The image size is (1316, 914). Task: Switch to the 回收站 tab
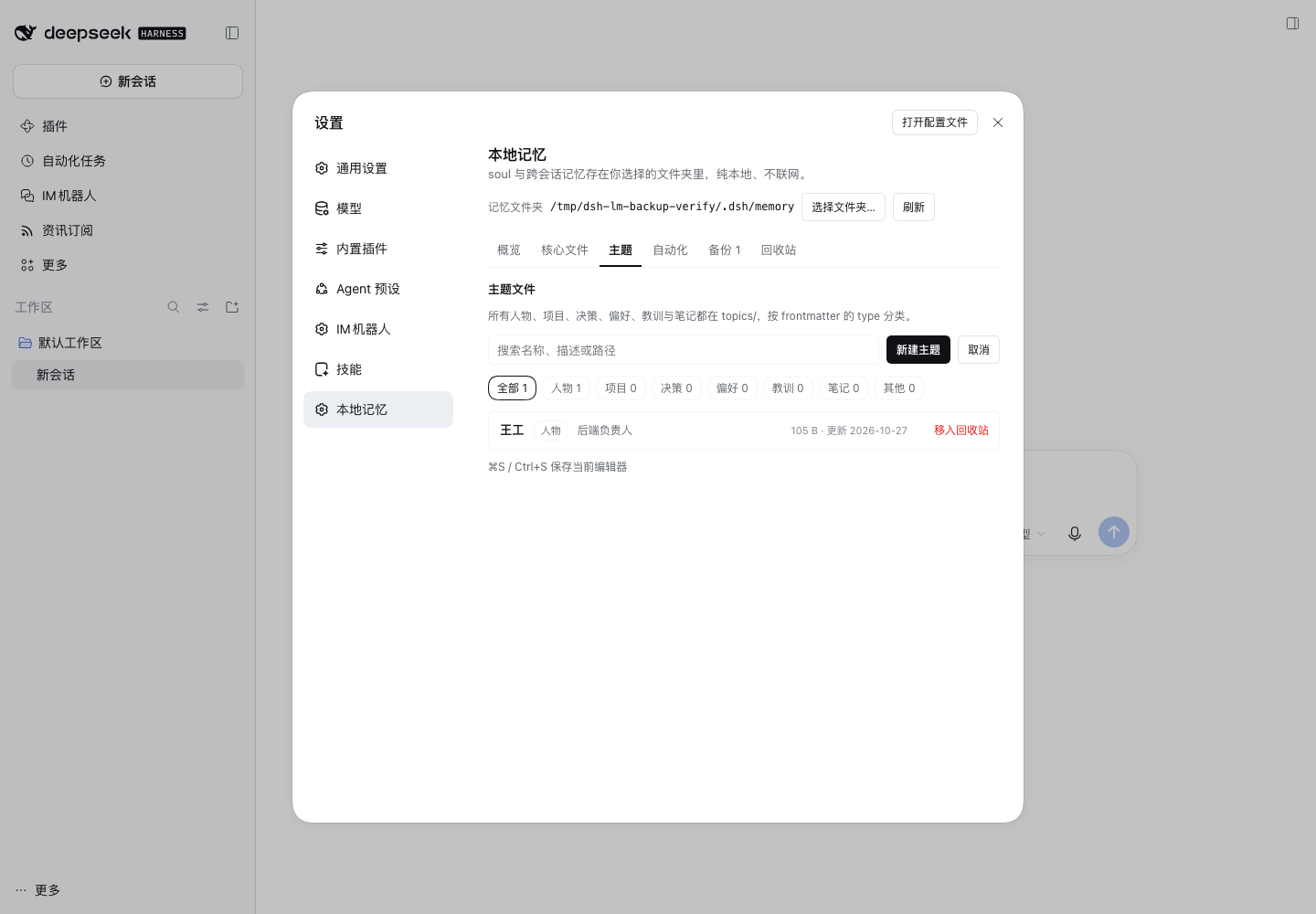coord(779,250)
